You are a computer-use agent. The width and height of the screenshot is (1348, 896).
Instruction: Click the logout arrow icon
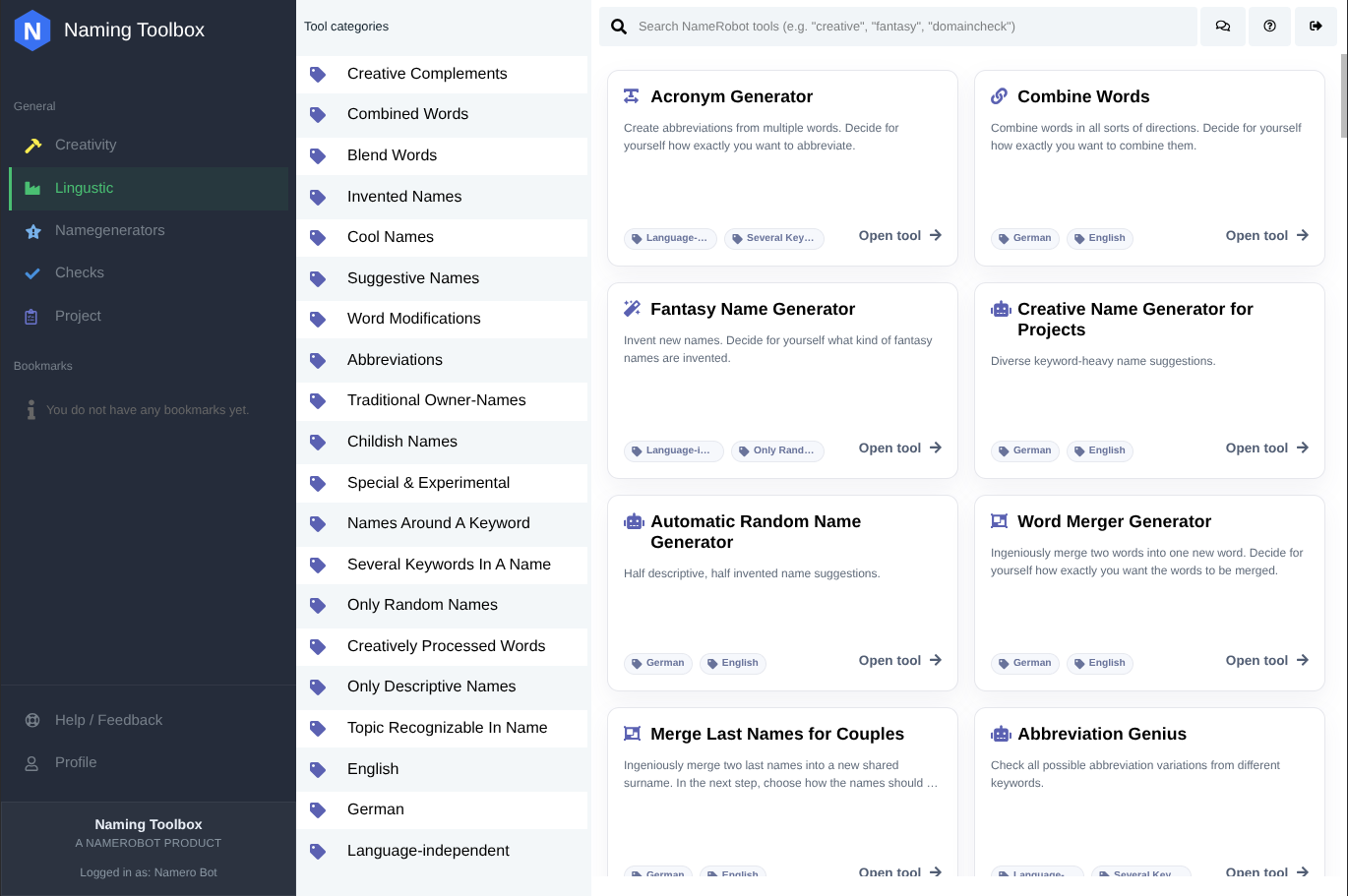1316,27
